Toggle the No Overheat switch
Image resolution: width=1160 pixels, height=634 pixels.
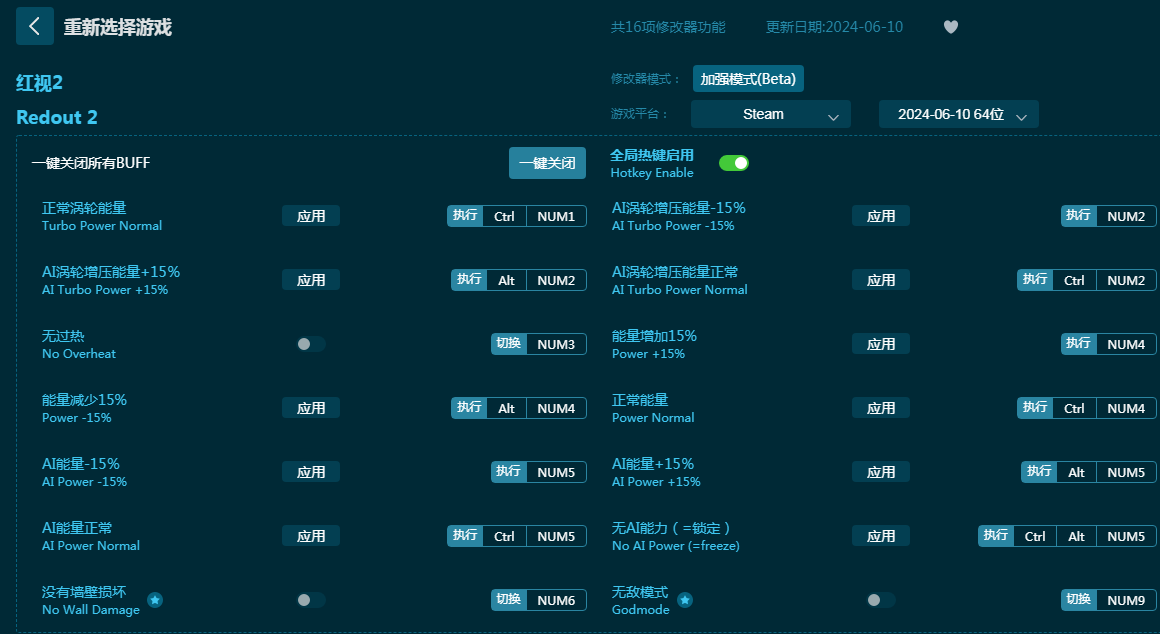pyautogui.click(x=311, y=344)
